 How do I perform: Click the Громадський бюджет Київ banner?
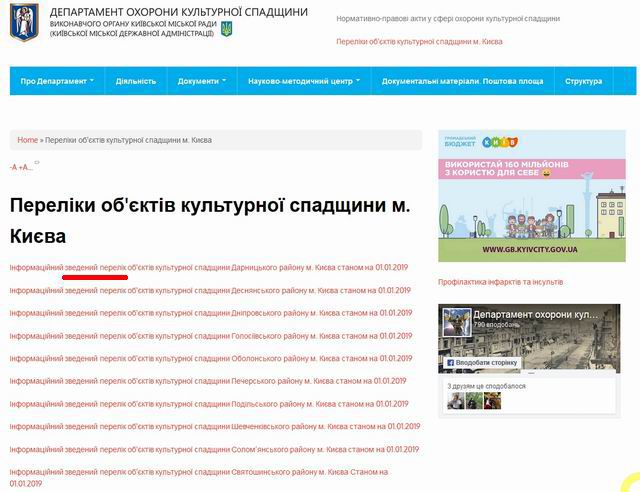pos(531,196)
